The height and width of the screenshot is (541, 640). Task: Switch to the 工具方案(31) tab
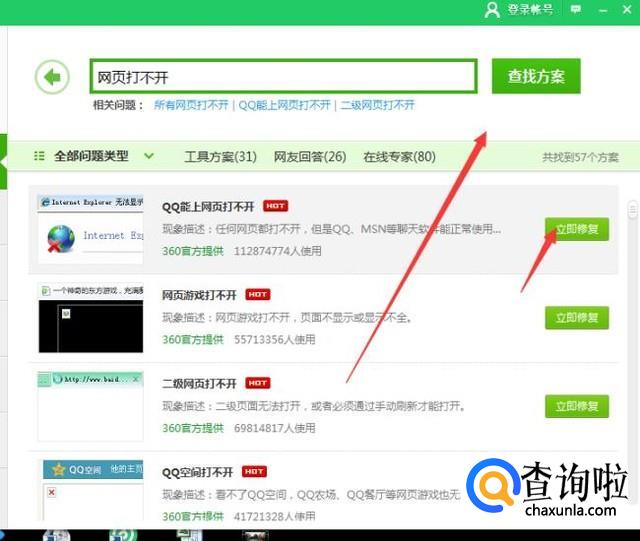(x=220, y=156)
